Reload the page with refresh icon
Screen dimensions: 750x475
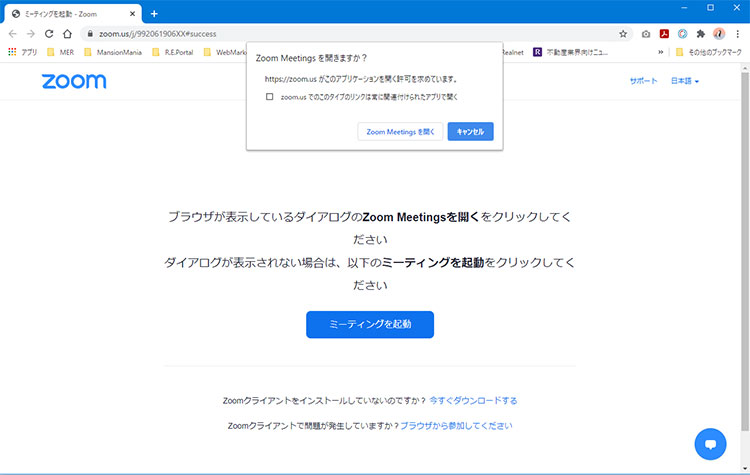49,34
